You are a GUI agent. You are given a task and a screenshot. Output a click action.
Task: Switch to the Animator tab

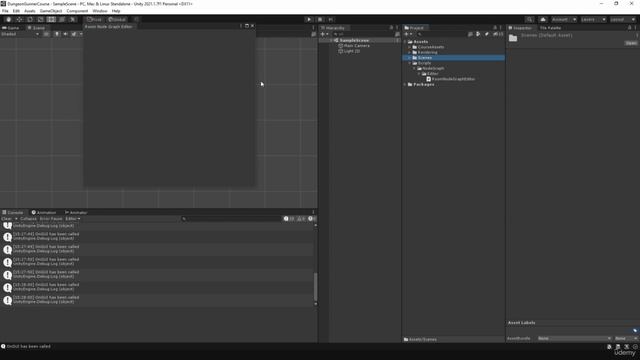(x=76, y=212)
